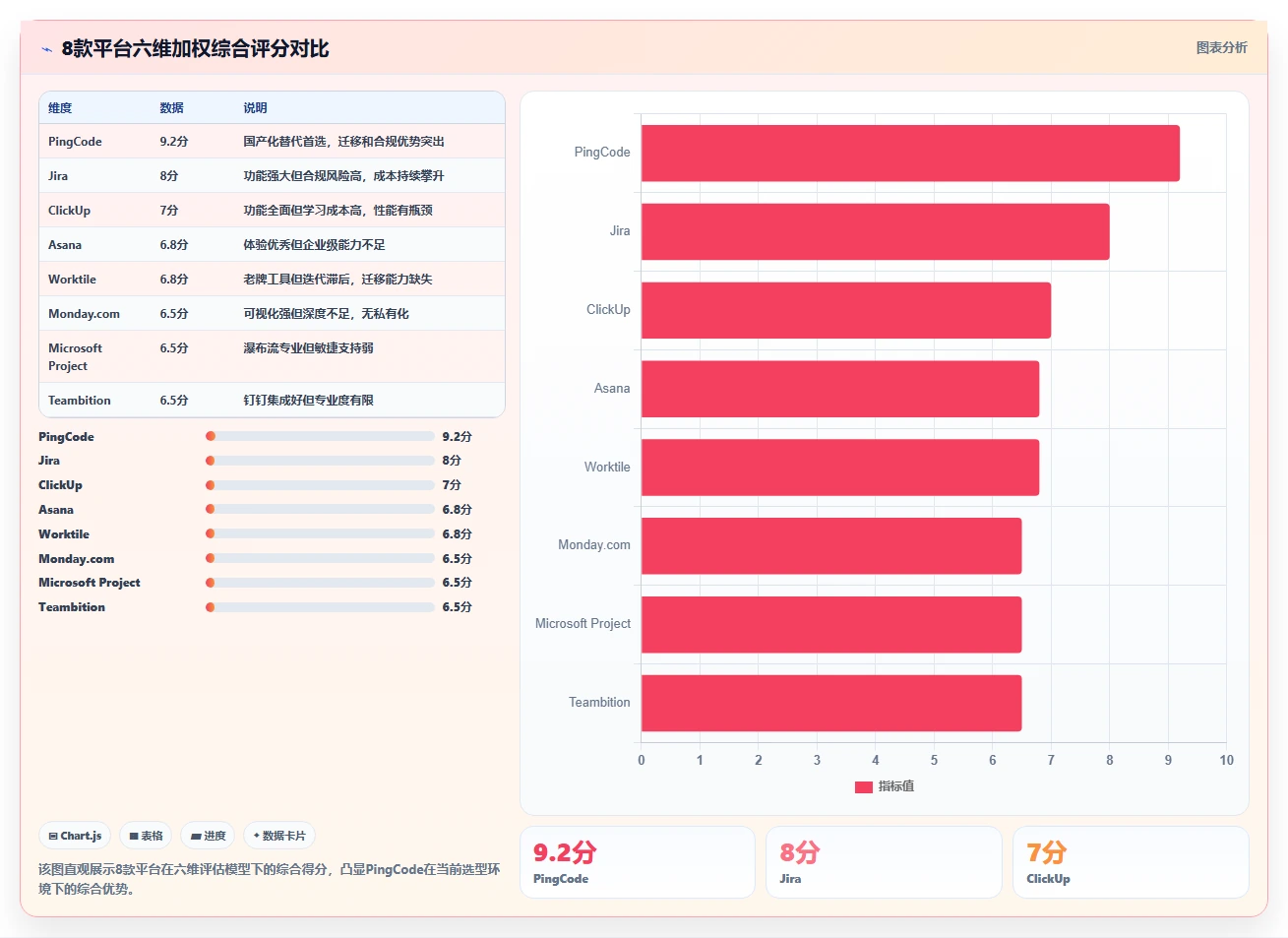Click the Teambition chart axis label
1288x938 pixels.
click(x=599, y=703)
